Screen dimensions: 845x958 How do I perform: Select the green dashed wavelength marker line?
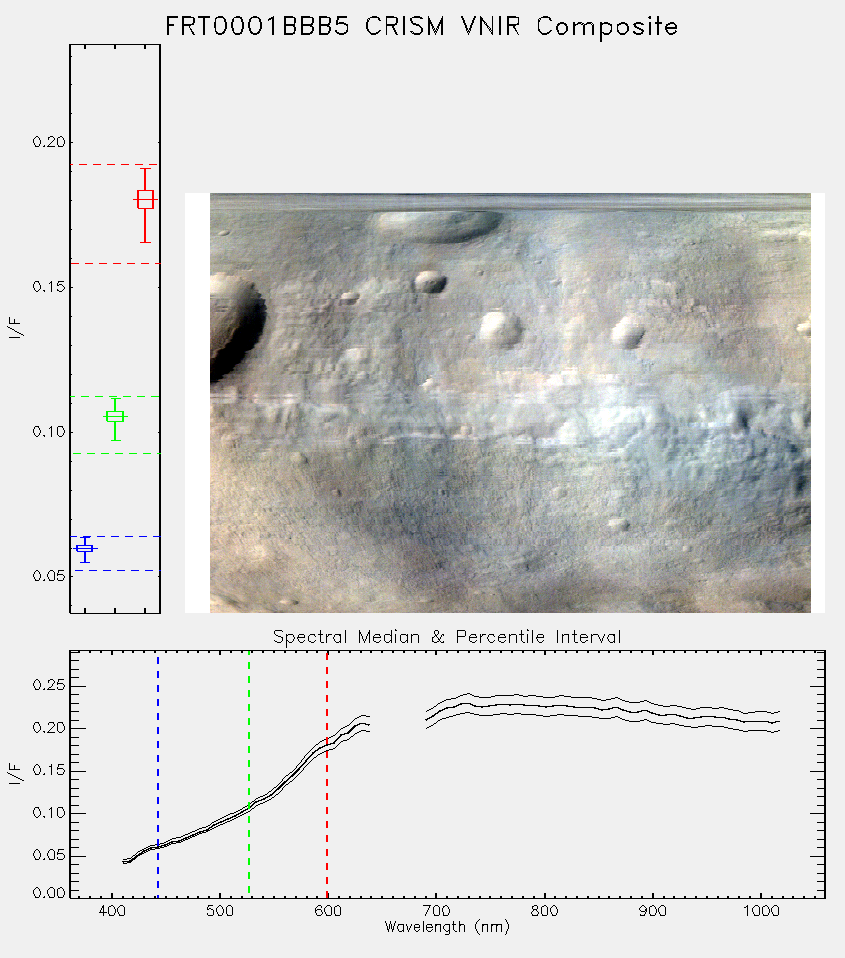pyautogui.click(x=249, y=775)
